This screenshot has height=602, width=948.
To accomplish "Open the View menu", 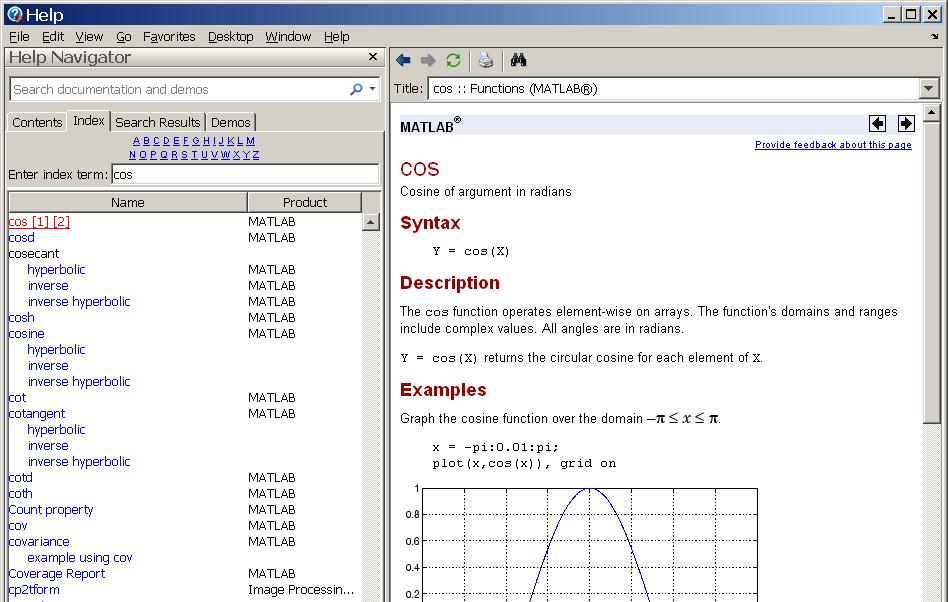I will coord(89,37).
